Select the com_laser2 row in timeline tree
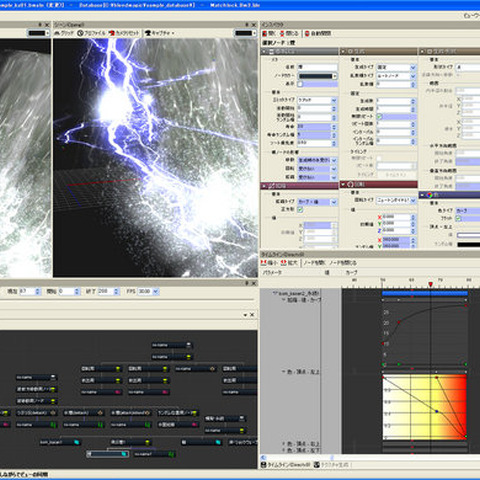This screenshot has height=480, width=480. 296,293
